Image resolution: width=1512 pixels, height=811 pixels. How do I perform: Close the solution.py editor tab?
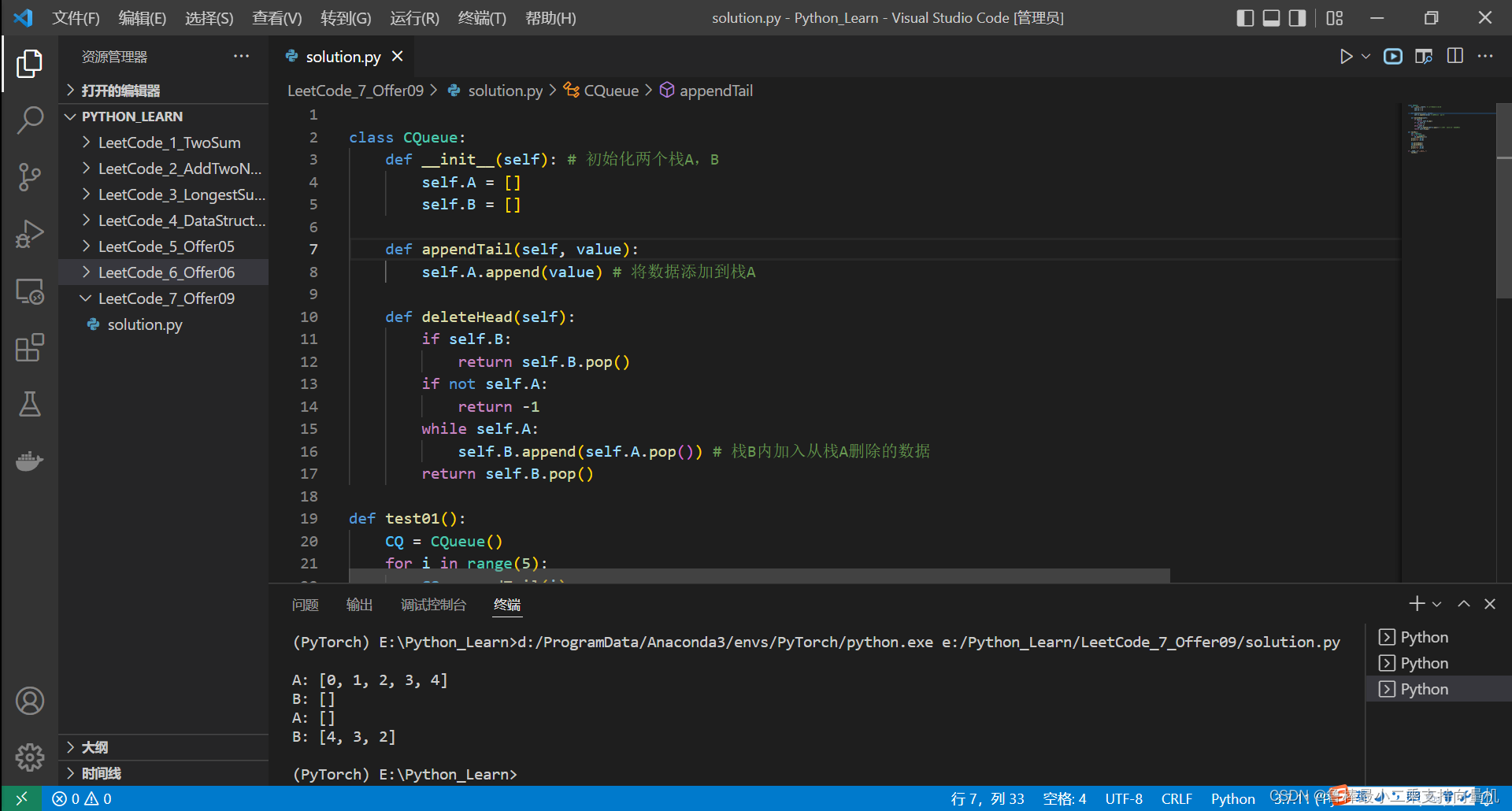click(x=398, y=57)
